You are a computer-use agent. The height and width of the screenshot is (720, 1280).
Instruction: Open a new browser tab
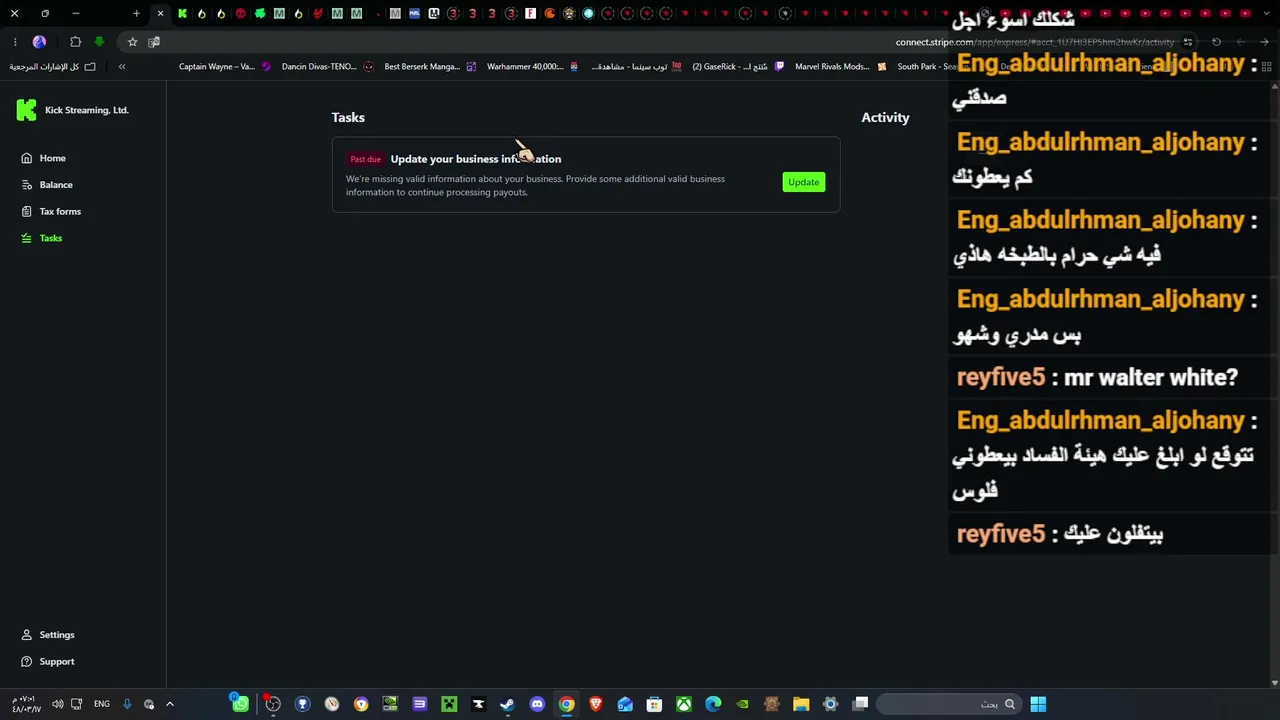click(x=136, y=14)
